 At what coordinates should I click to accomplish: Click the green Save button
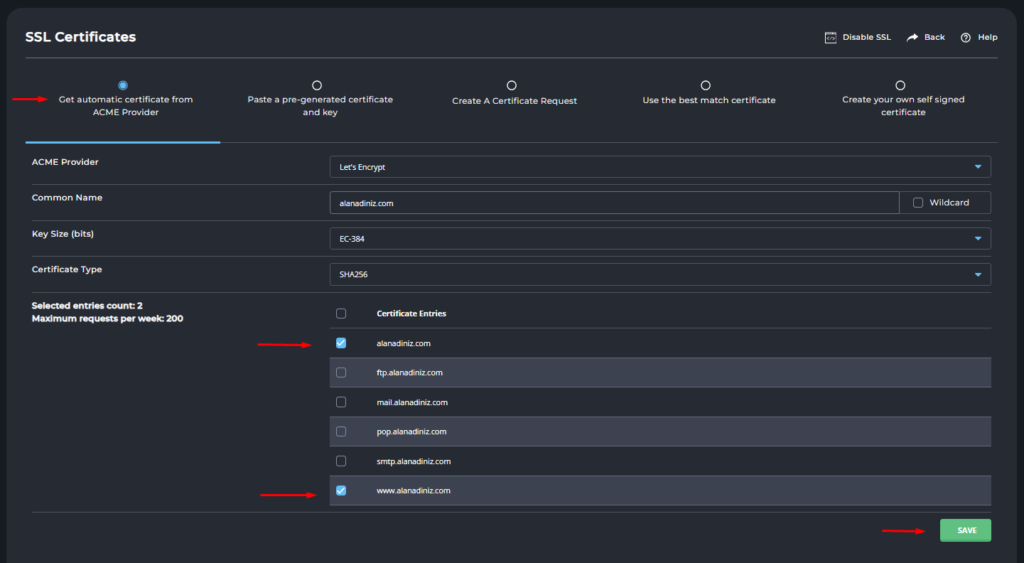(965, 530)
